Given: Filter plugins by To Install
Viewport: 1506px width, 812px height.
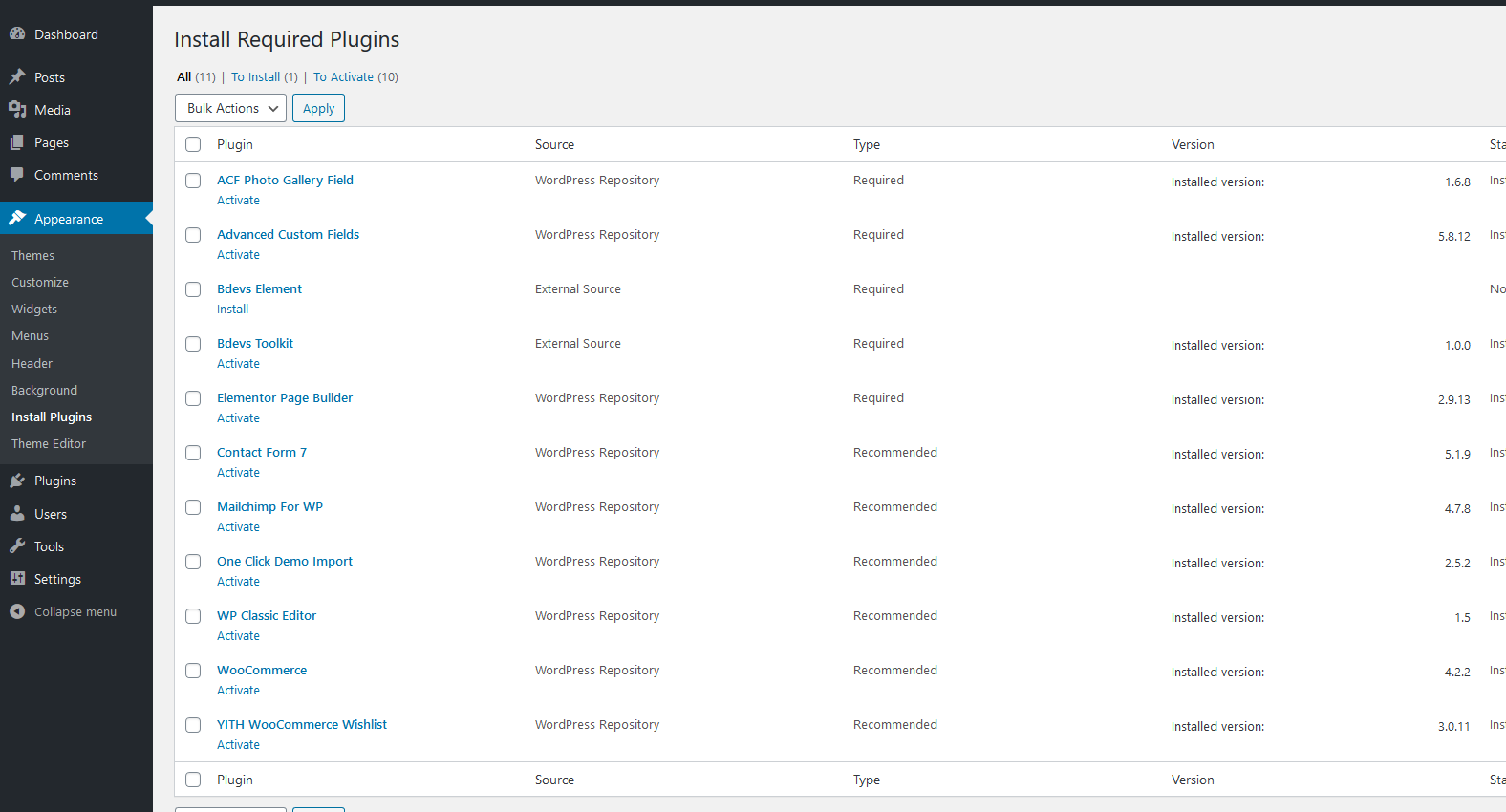Looking at the screenshot, I should coord(255,77).
